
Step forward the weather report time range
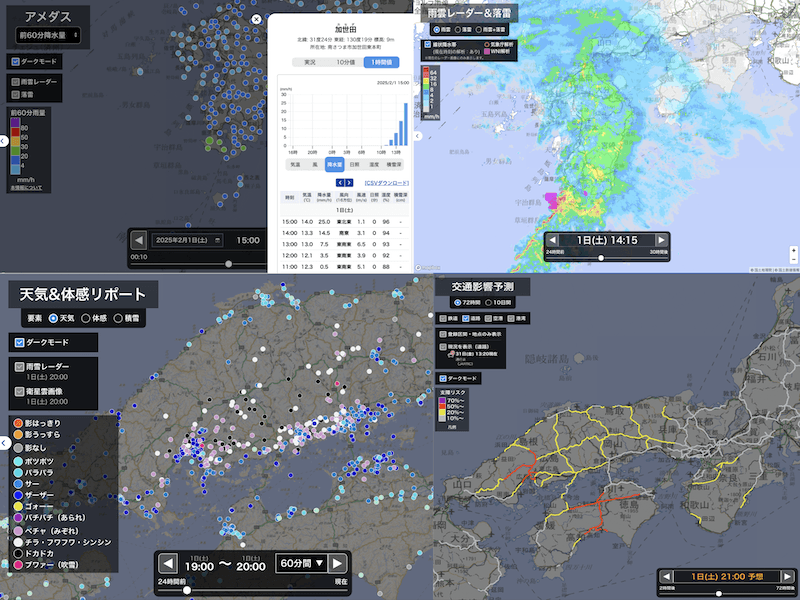pos(338,563)
